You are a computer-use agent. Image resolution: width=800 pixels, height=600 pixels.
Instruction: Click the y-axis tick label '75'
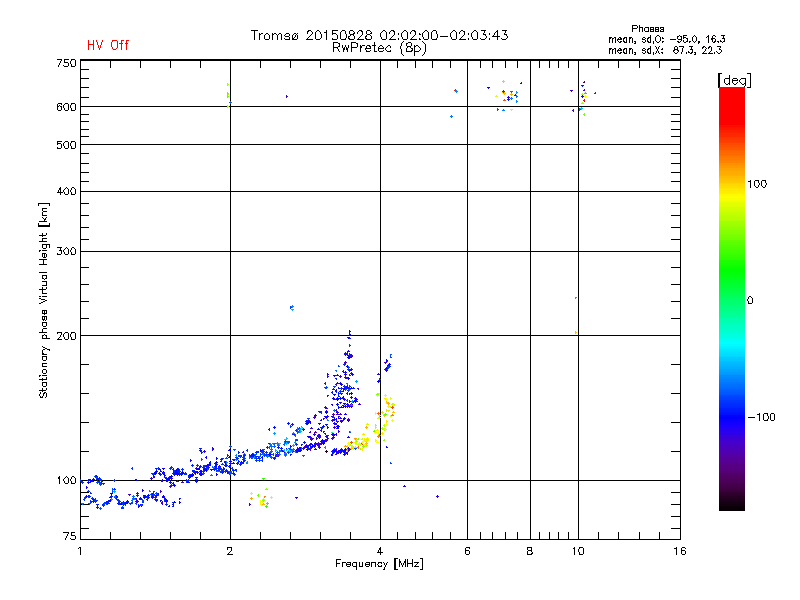click(70, 536)
